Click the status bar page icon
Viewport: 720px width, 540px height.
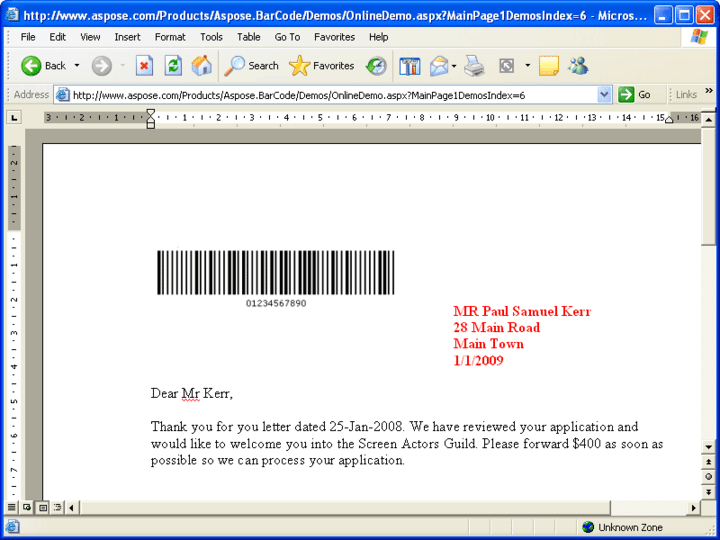click(x=12, y=527)
